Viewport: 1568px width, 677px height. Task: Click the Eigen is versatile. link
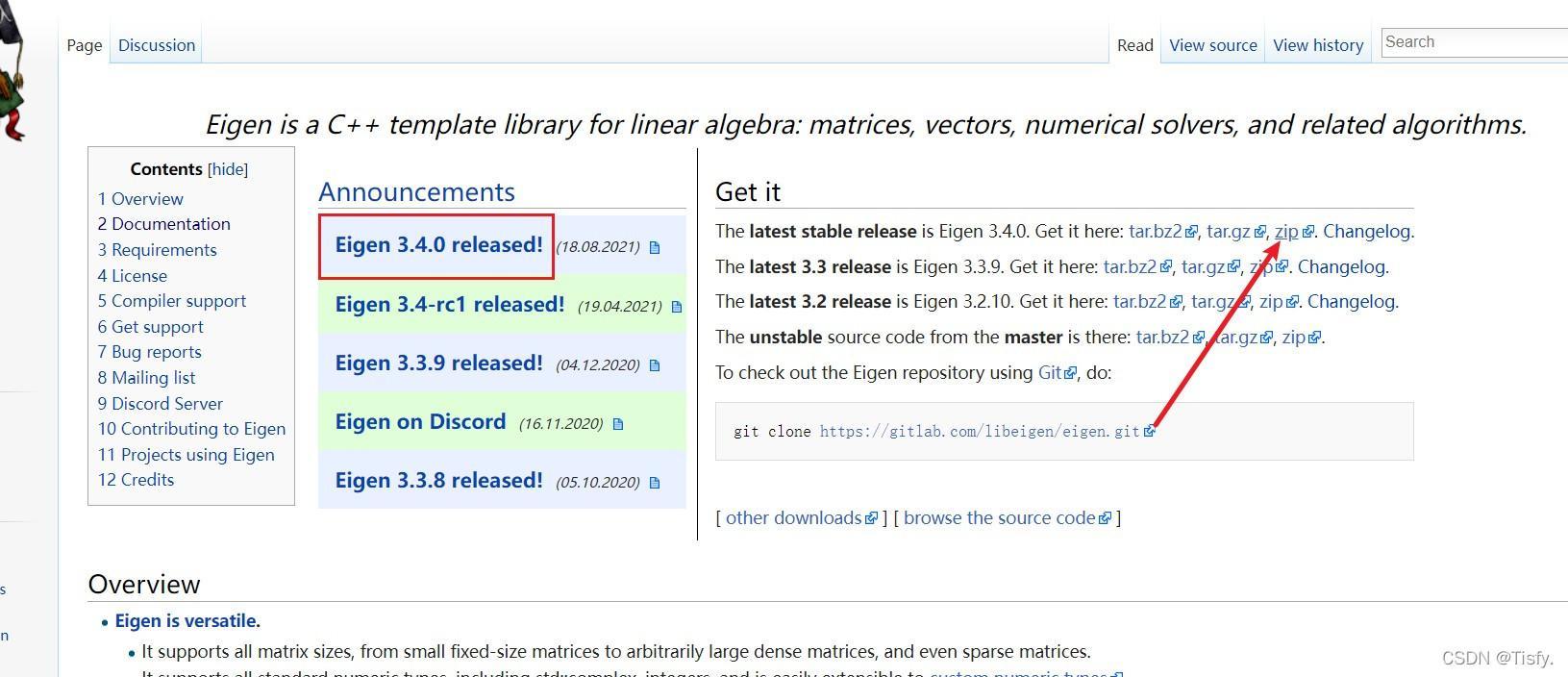pyautogui.click(x=187, y=621)
